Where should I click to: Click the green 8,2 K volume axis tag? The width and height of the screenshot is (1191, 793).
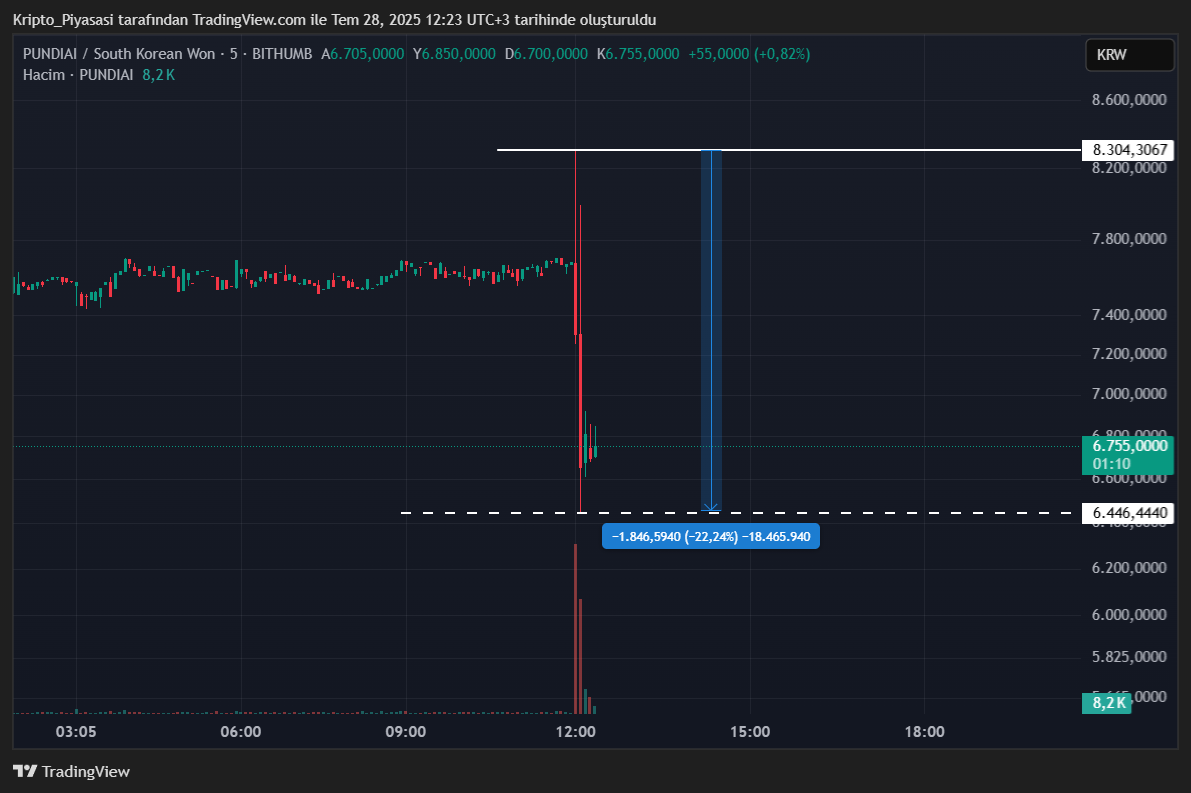click(x=1108, y=703)
